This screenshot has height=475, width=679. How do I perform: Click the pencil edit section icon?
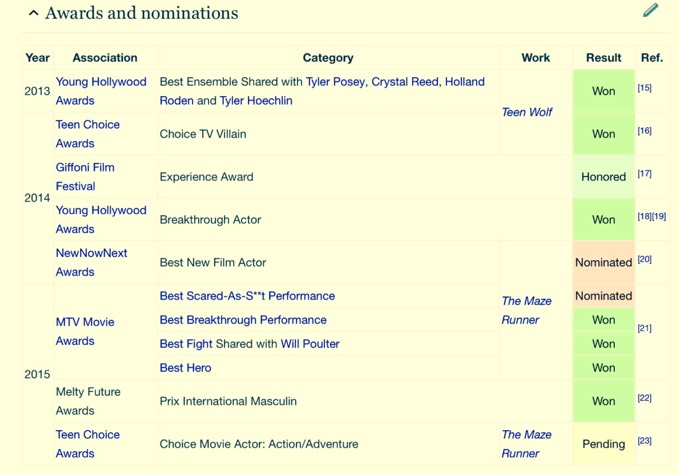[x=650, y=11]
